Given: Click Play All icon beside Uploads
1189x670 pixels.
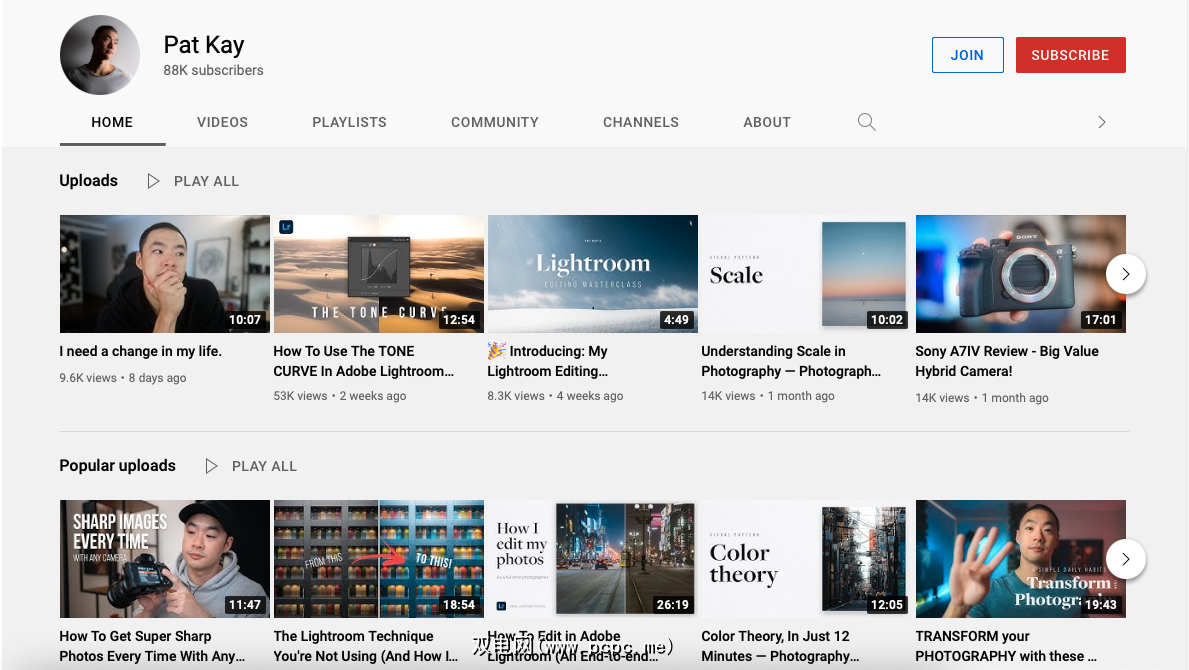Looking at the screenshot, I should click(x=153, y=181).
